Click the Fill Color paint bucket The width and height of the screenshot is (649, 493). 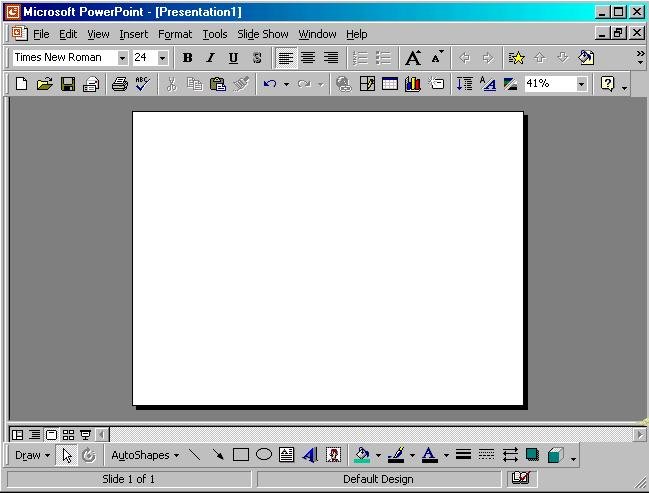click(x=361, y=455)
